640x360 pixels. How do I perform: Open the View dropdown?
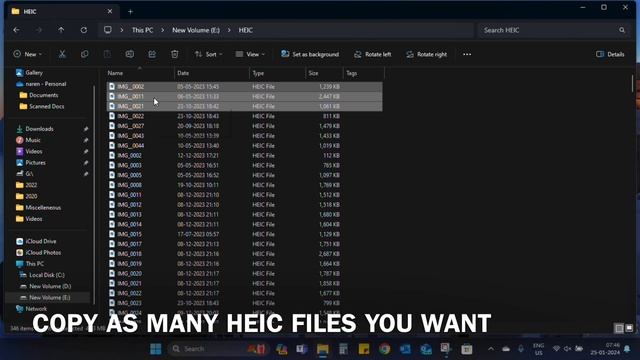click(250, 54)
